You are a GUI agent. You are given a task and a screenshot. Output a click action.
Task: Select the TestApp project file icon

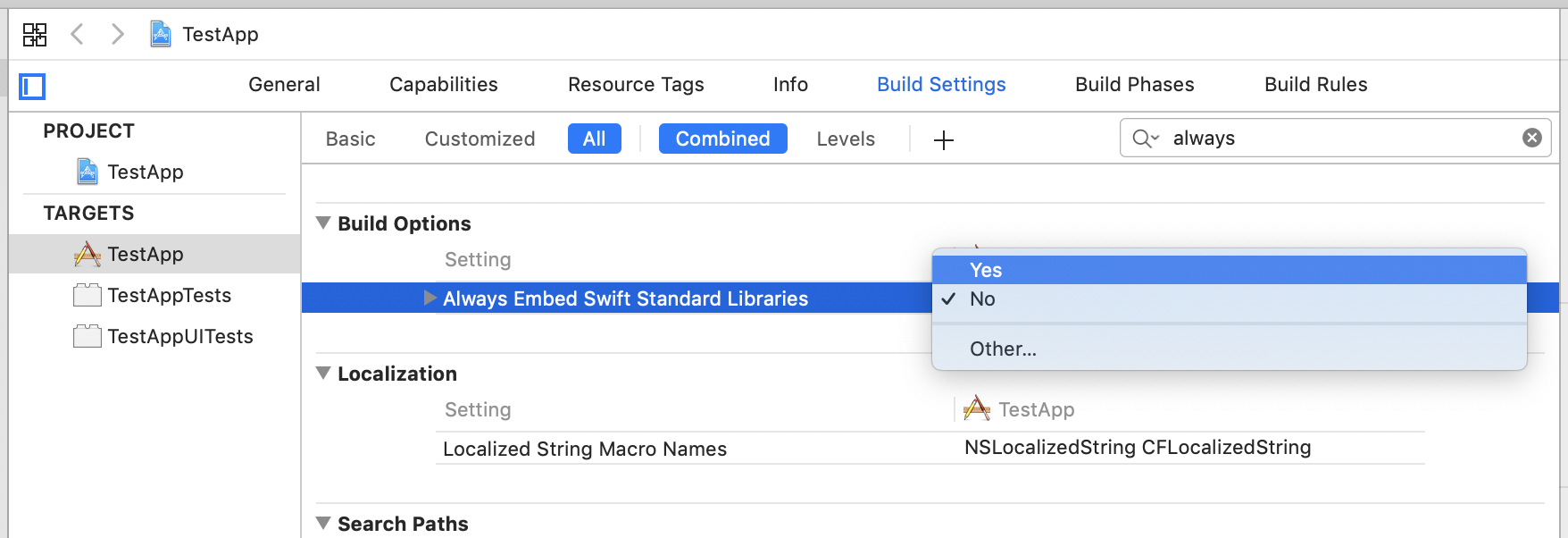coord(88,172)
